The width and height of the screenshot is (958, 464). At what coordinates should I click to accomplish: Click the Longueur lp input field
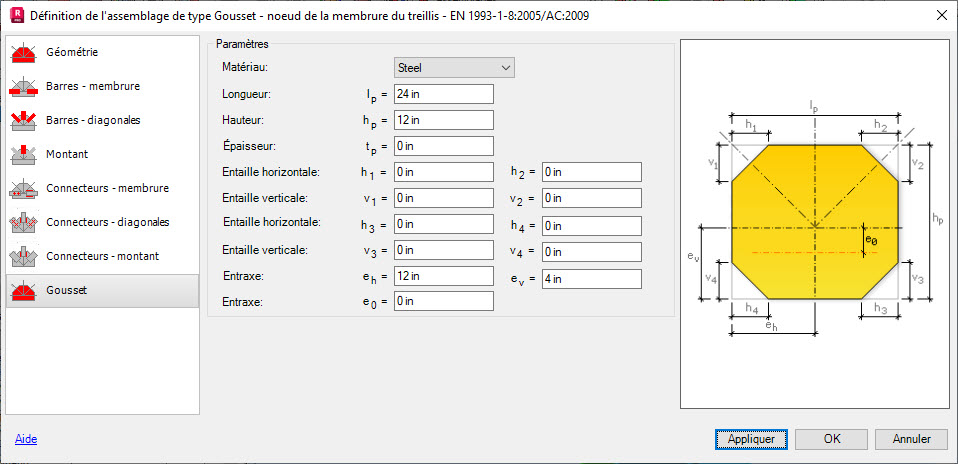tap(444, 94)
